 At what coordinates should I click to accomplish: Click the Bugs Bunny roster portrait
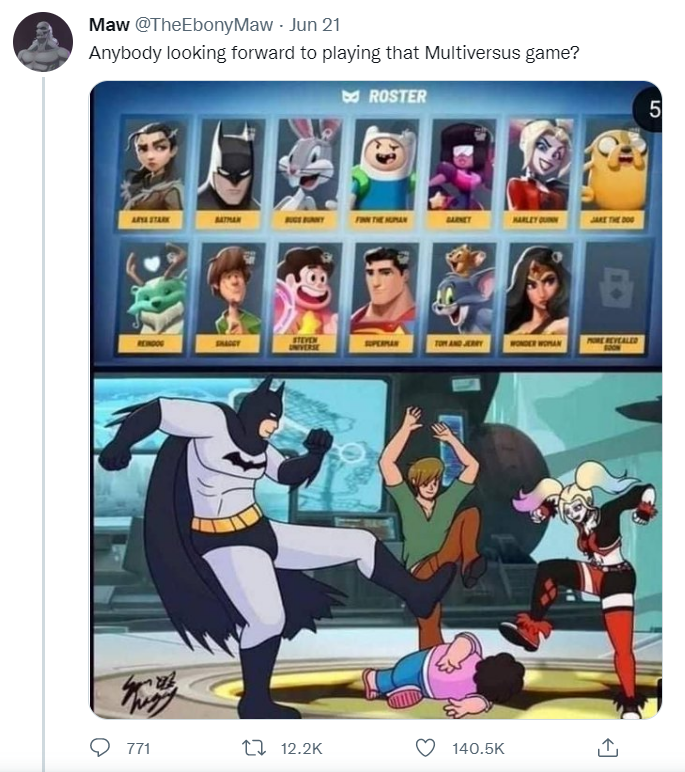(305, 165)
